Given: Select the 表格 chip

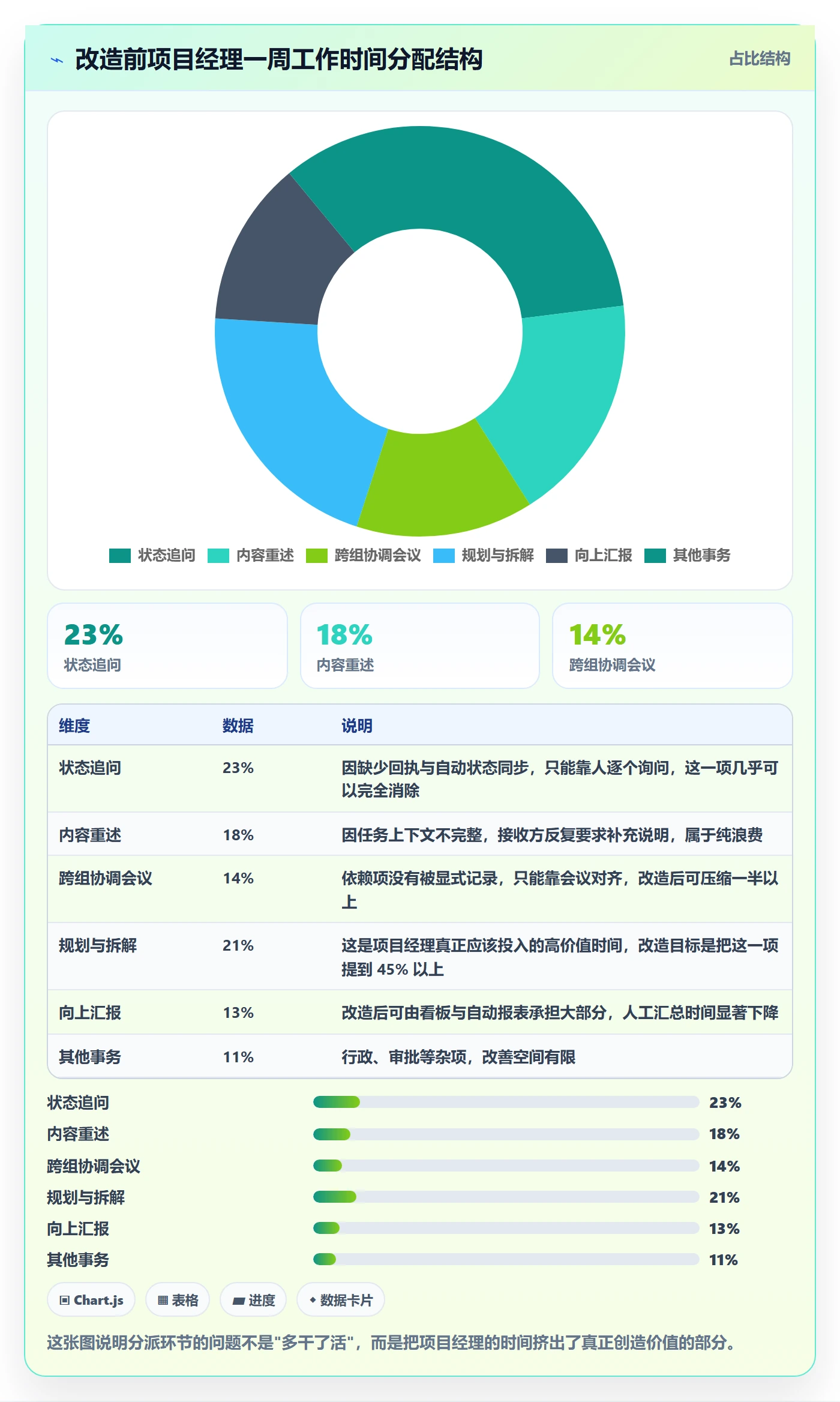Looking at the screenshot, I should pos(178,1300).
